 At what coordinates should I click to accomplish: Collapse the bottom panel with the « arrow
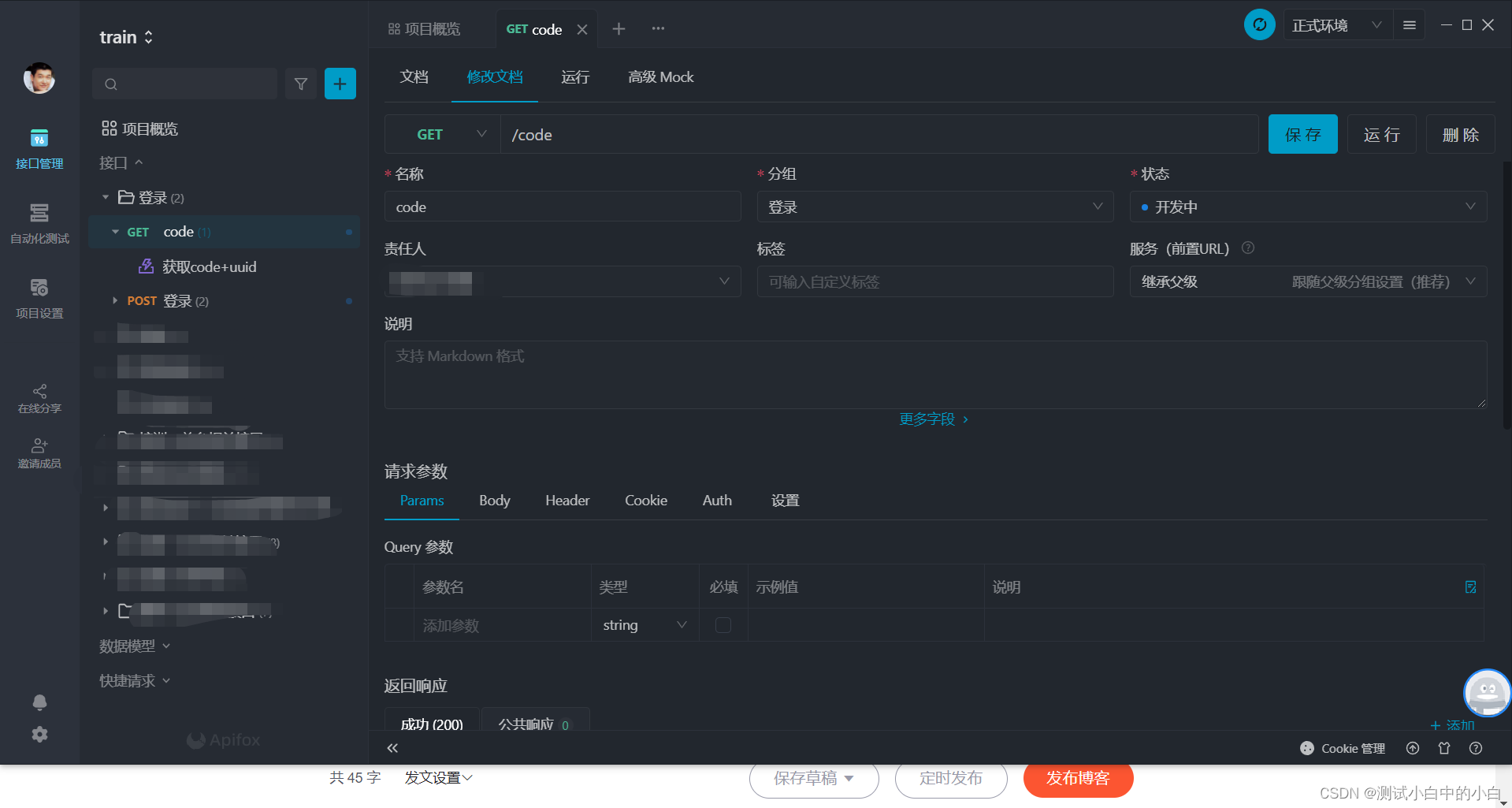(392, 747)
